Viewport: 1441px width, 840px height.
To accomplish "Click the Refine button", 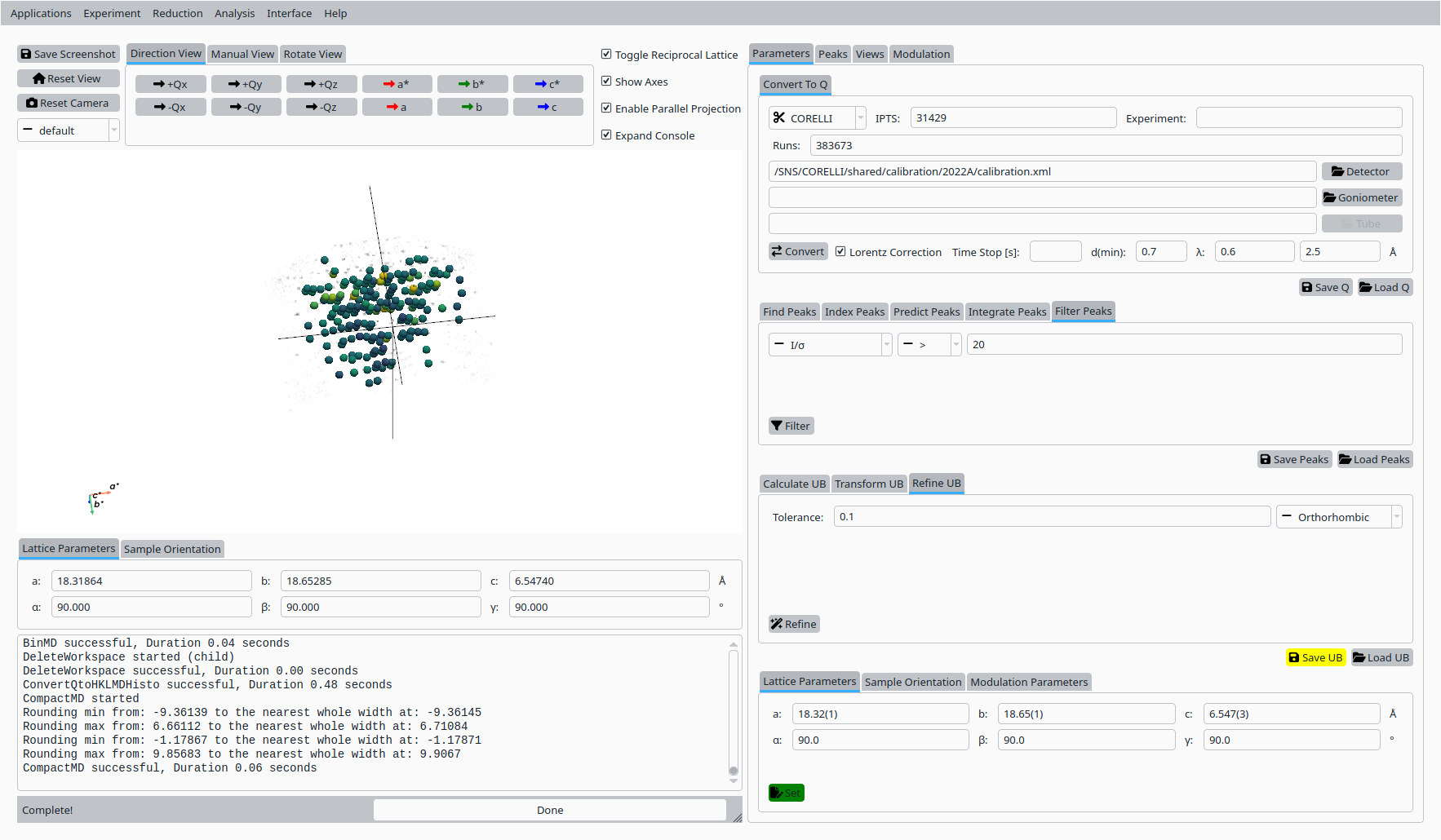I will pos(794,624).
